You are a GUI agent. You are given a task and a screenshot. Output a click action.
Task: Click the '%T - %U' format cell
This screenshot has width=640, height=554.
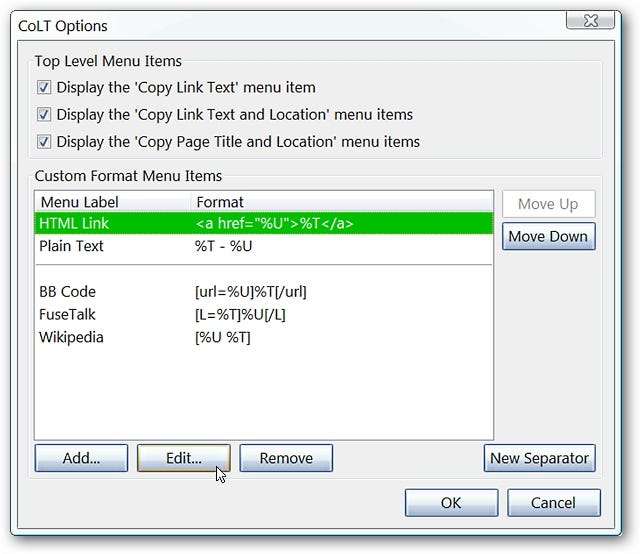tap(223, 246)
